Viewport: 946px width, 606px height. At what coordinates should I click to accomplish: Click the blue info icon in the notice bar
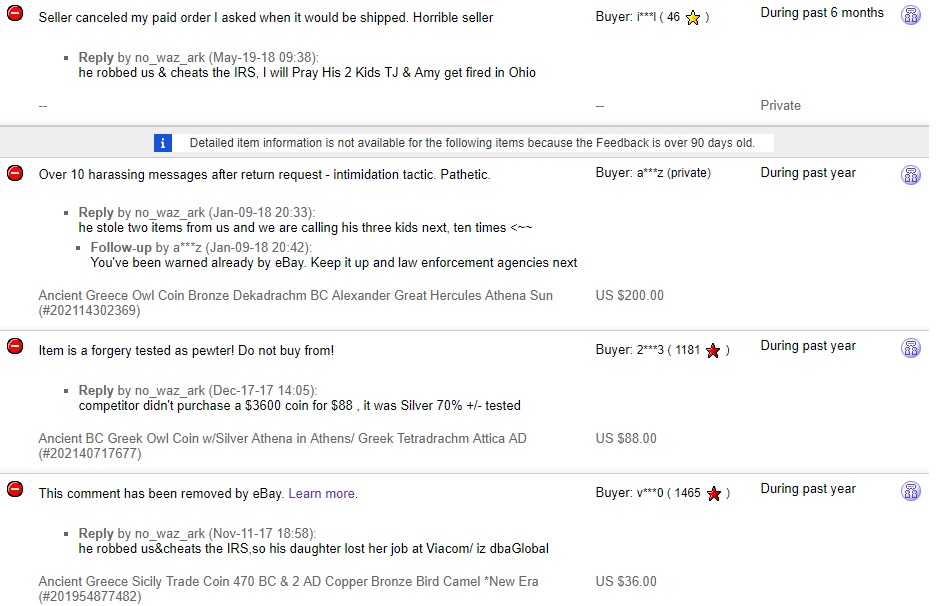click(163, 143)
